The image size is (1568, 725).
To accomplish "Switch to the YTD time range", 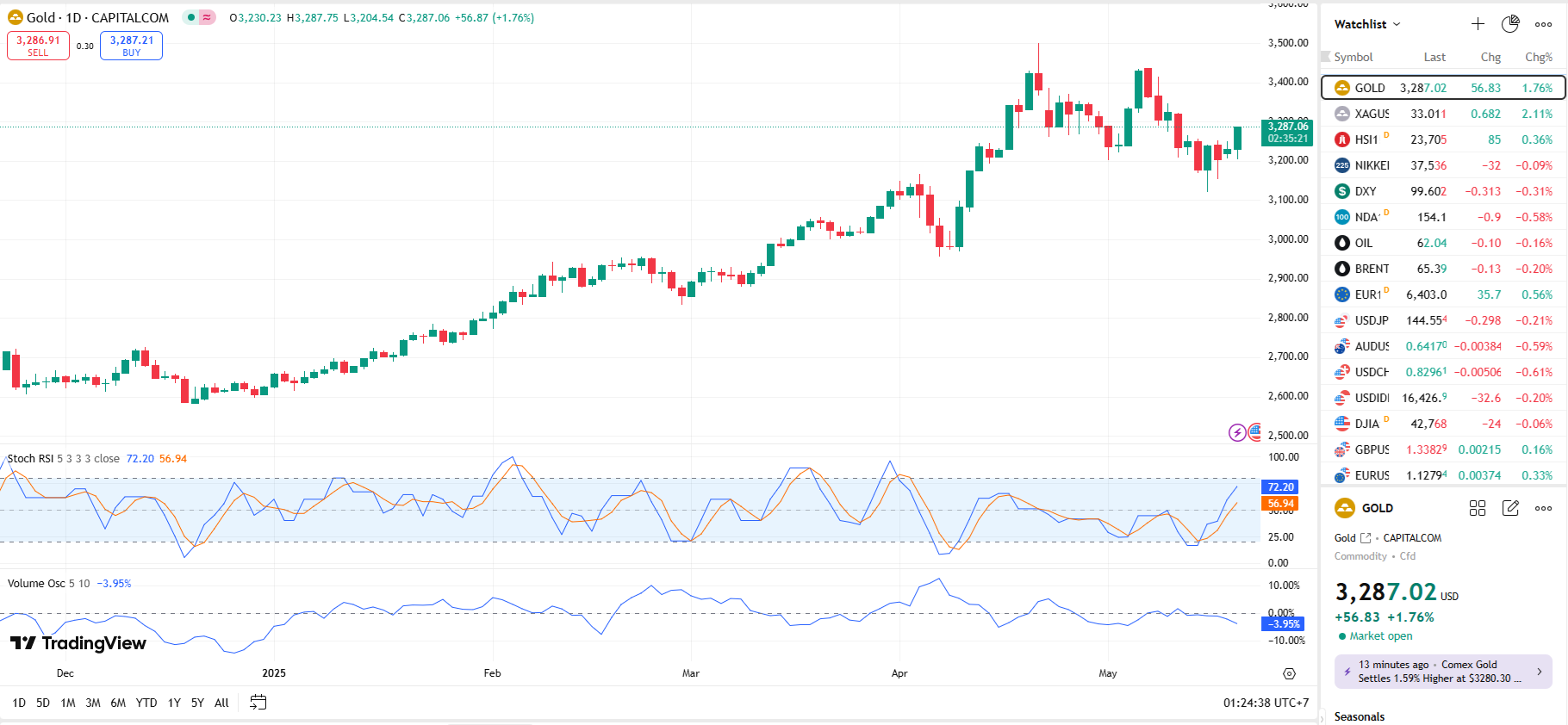I will coord(146,703).
